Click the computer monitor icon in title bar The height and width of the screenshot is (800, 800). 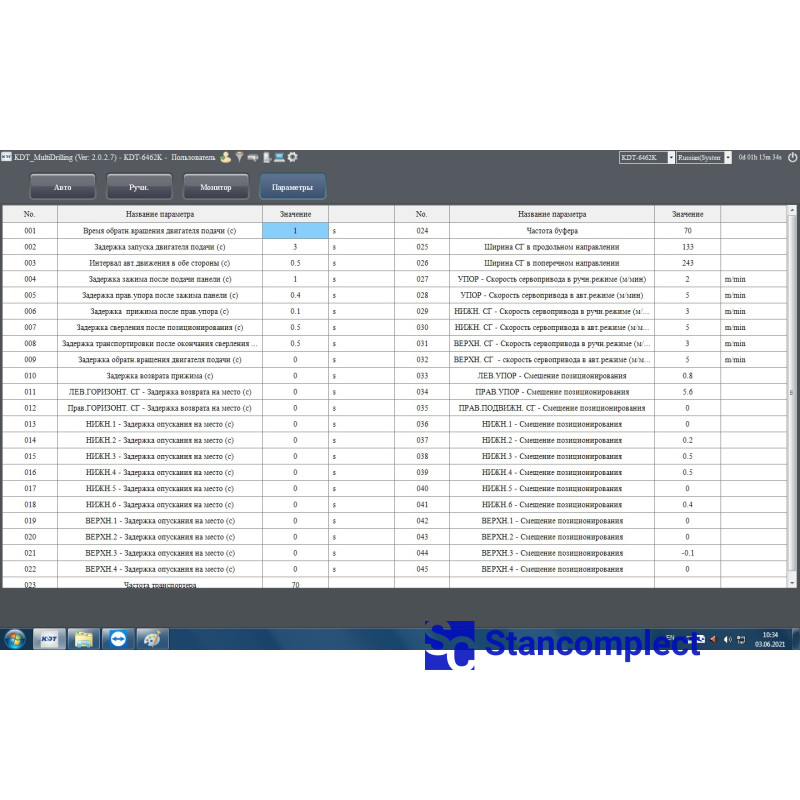click(279, 157)
